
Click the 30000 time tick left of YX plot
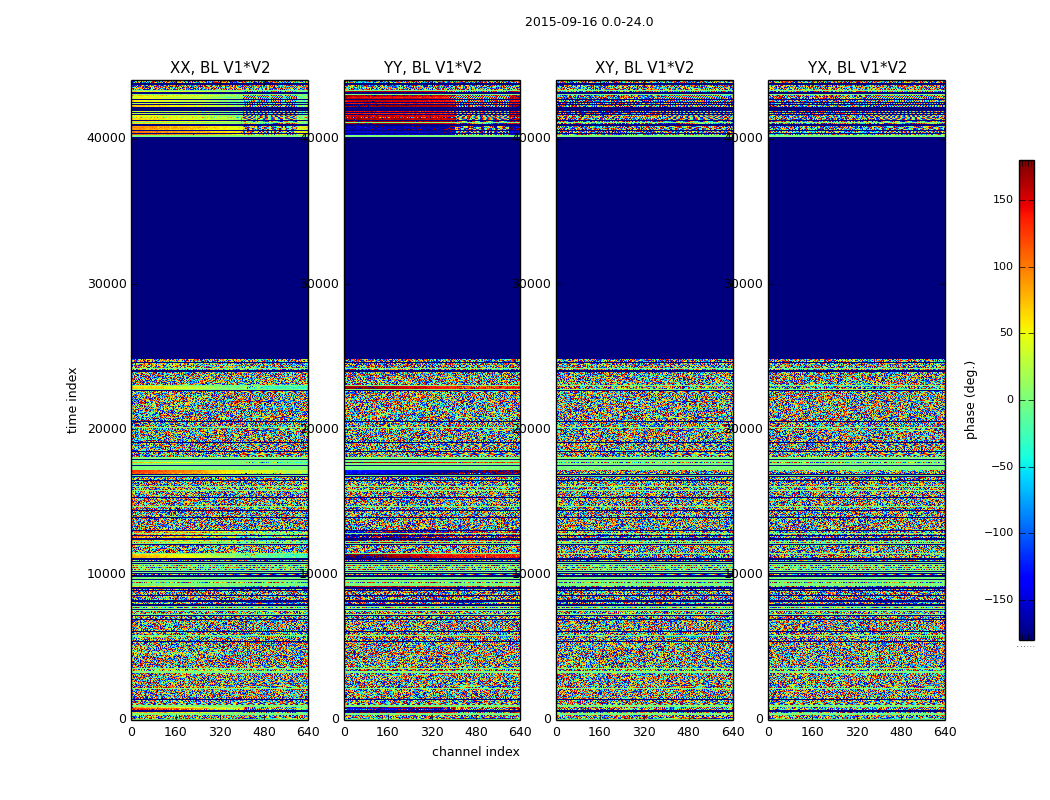click(744, 284)
